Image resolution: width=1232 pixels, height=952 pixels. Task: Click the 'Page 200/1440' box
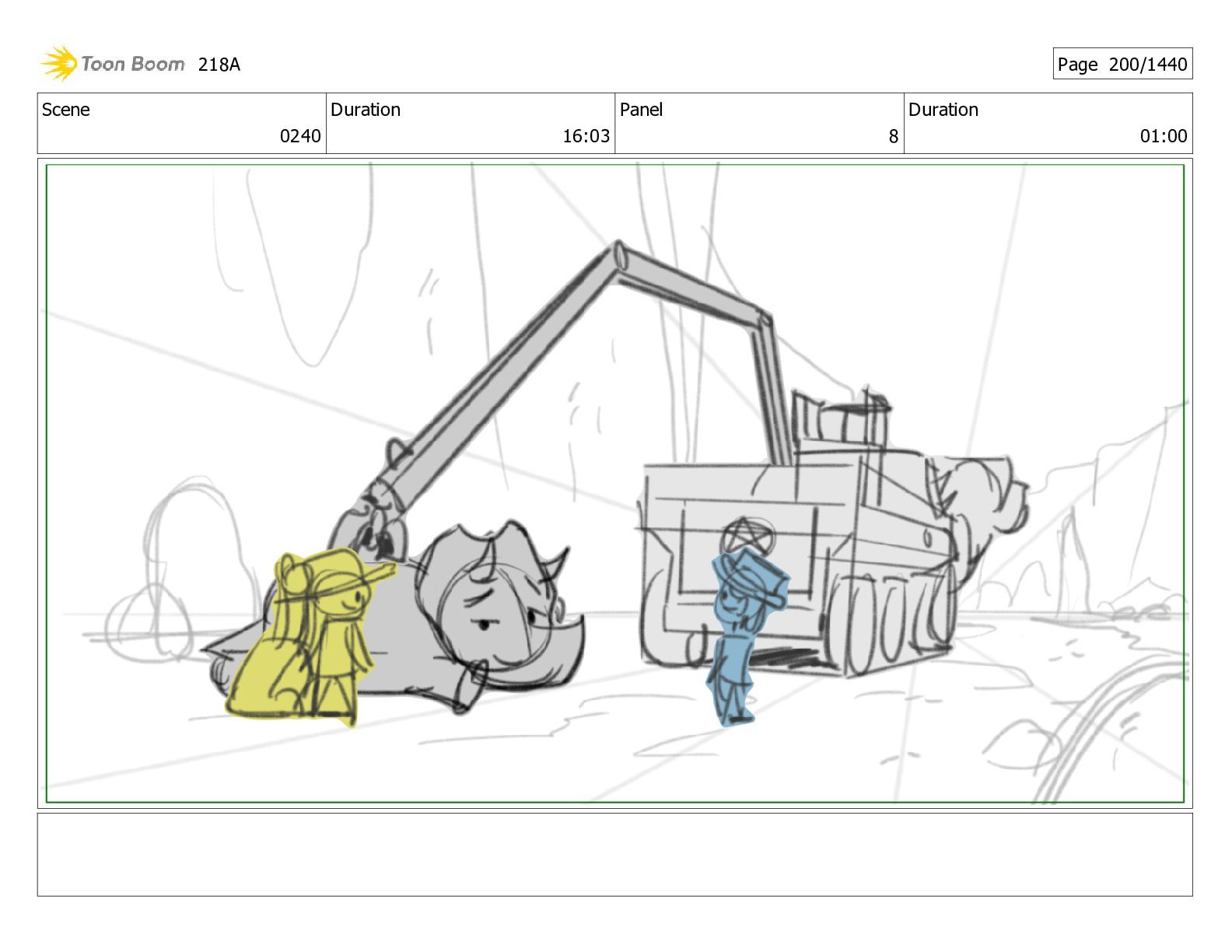(x=1122, y=64)
